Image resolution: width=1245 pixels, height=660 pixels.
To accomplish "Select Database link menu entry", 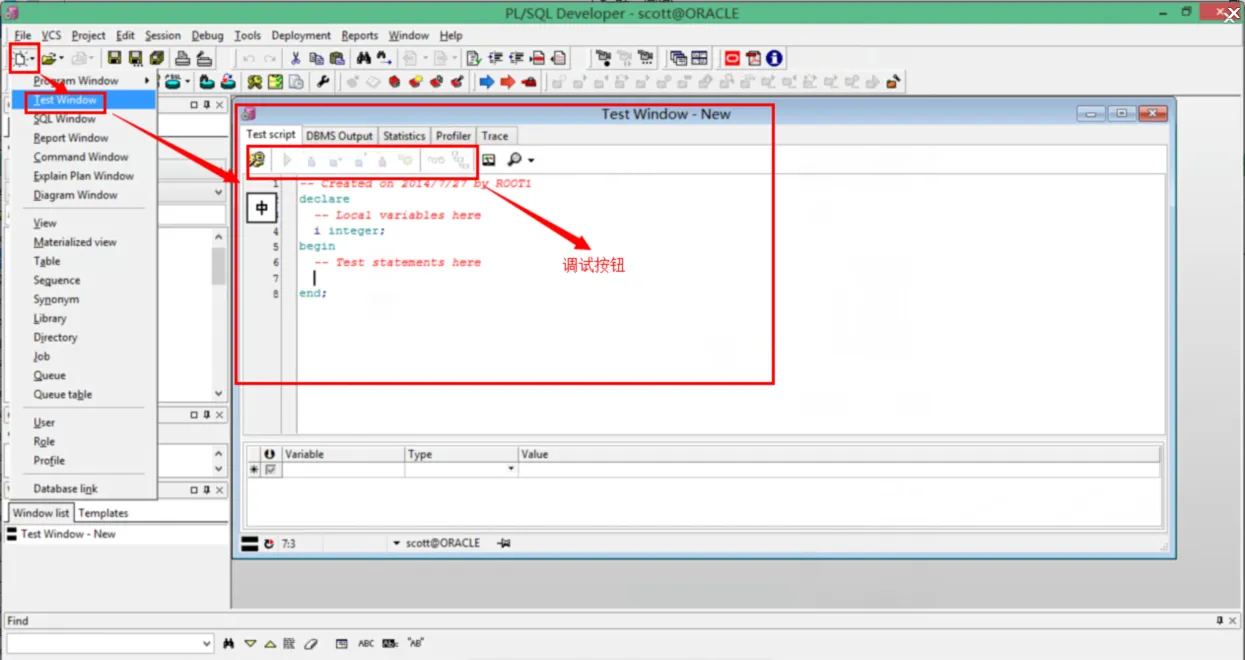I will pyautogui.click(x=66, y=489).
